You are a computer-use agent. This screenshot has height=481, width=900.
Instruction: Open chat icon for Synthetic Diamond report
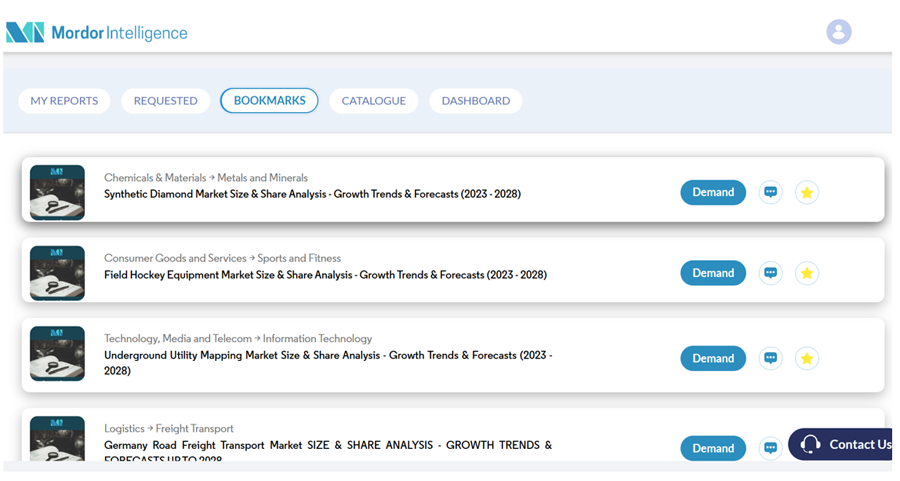[770, 192]
